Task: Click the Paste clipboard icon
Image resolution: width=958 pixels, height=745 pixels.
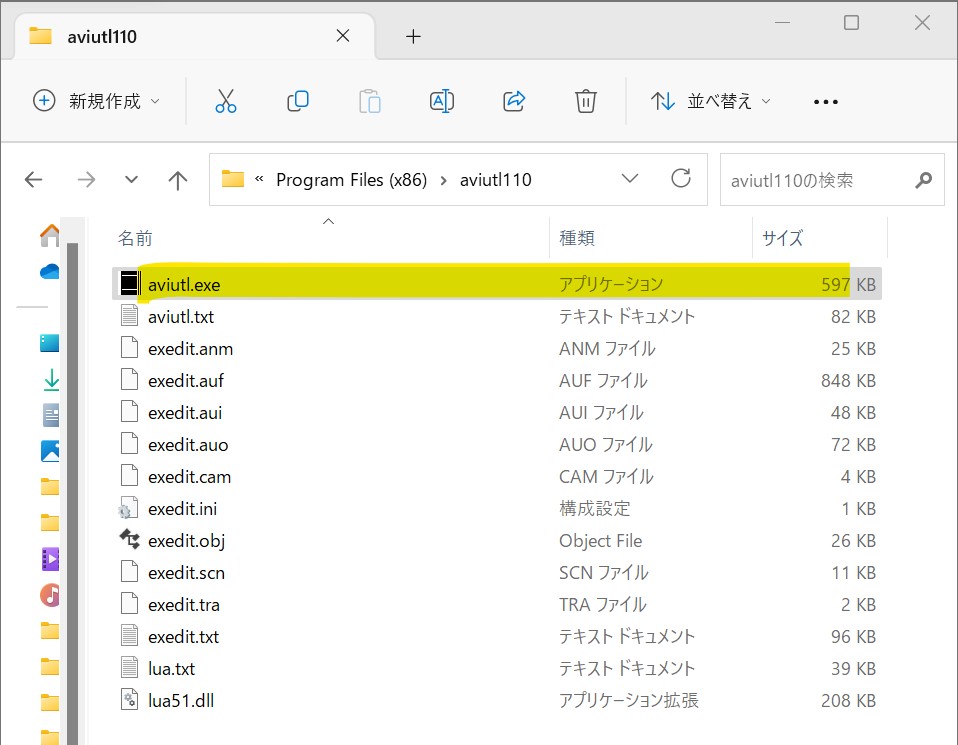Action: click(x=370, y=101)
